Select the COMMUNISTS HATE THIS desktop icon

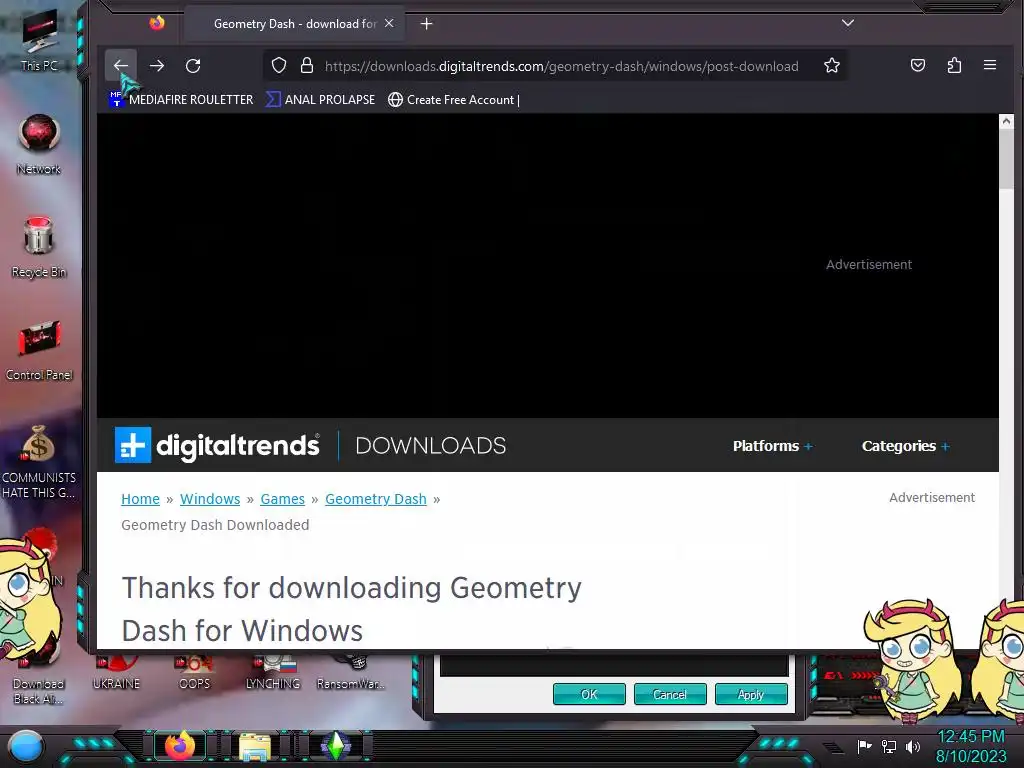(x=39, y=462)
